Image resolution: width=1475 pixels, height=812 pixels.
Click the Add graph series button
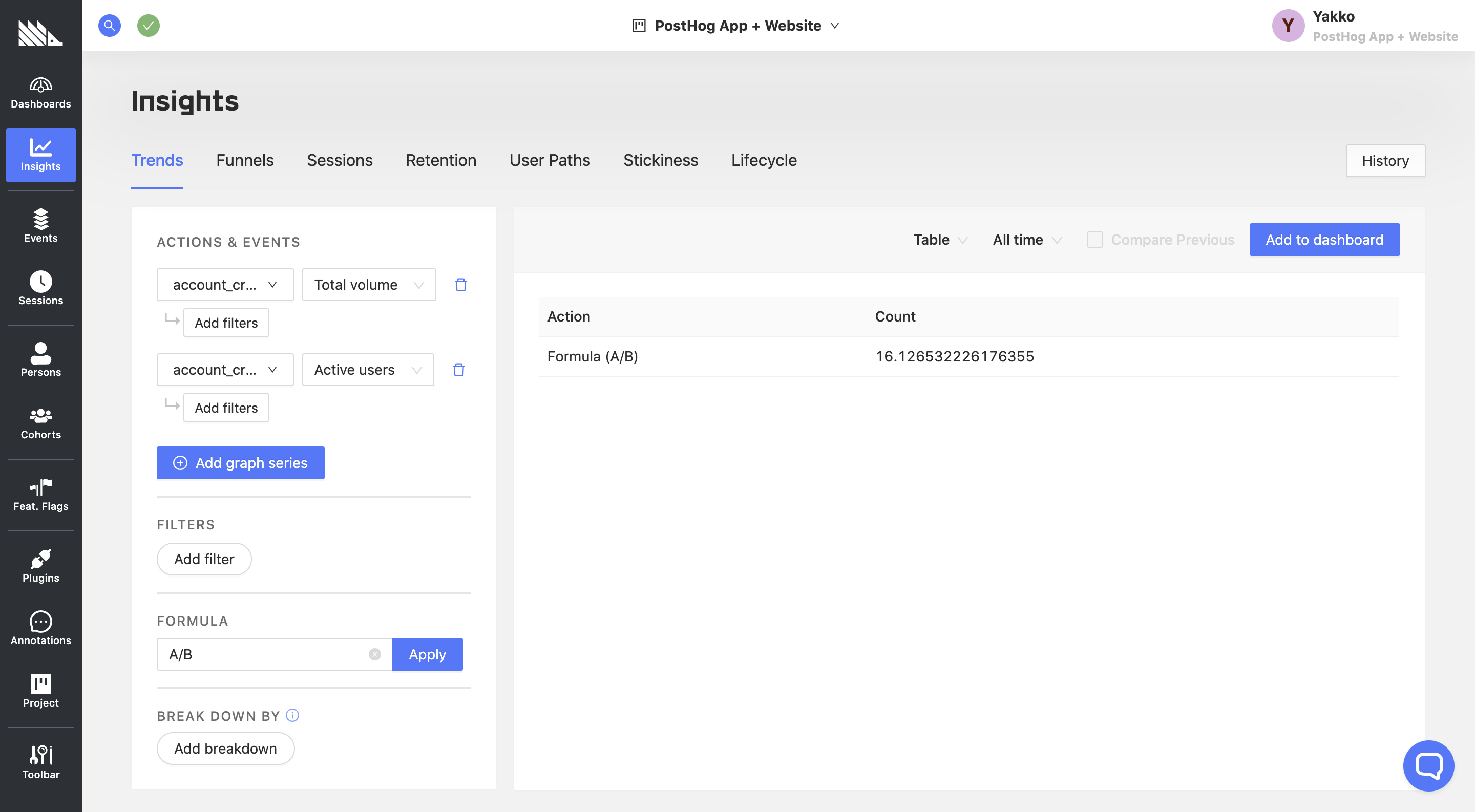[241, 462]
